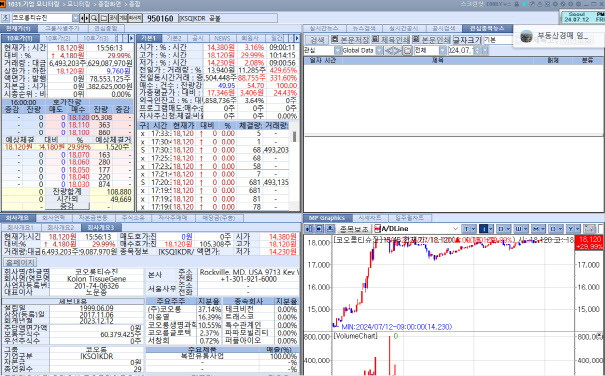Open the 관심 group dropdown in the news panel
Image resolution: width=605 pixels, height=376 pixels.
click(x=338, y=51)
